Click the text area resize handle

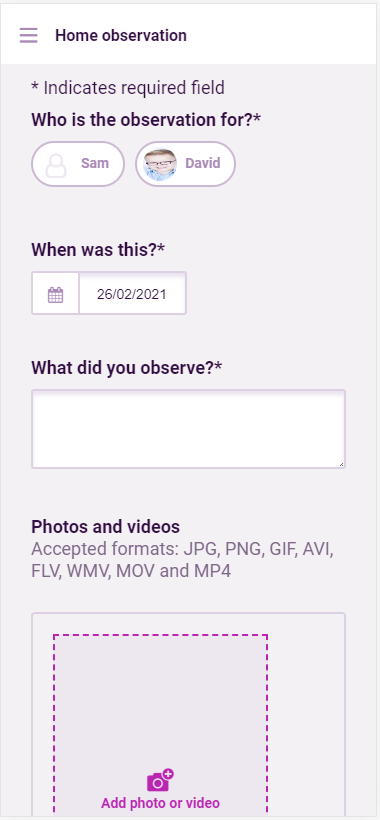341,464
